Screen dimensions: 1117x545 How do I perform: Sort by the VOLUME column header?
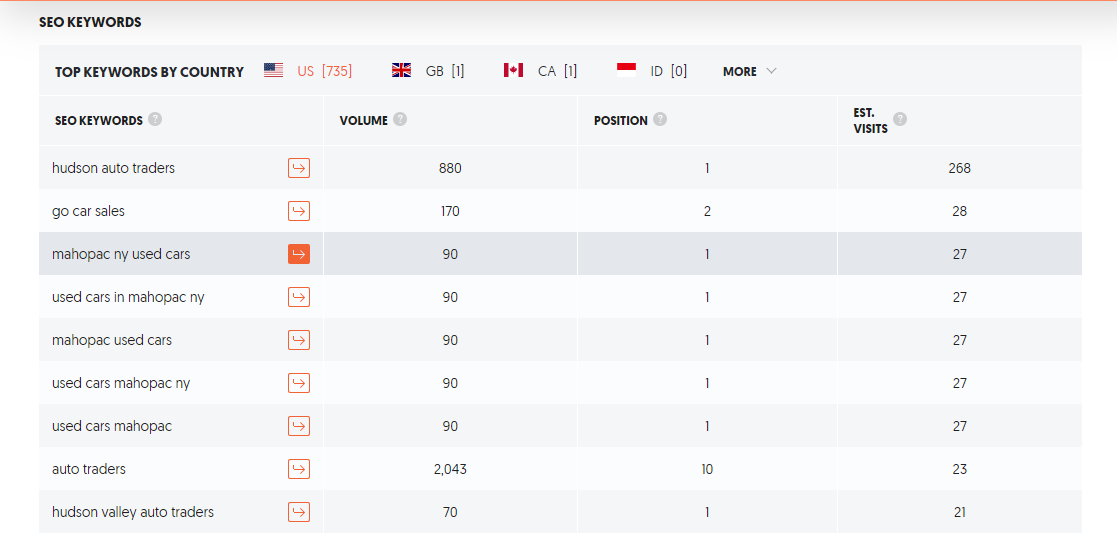363,120
